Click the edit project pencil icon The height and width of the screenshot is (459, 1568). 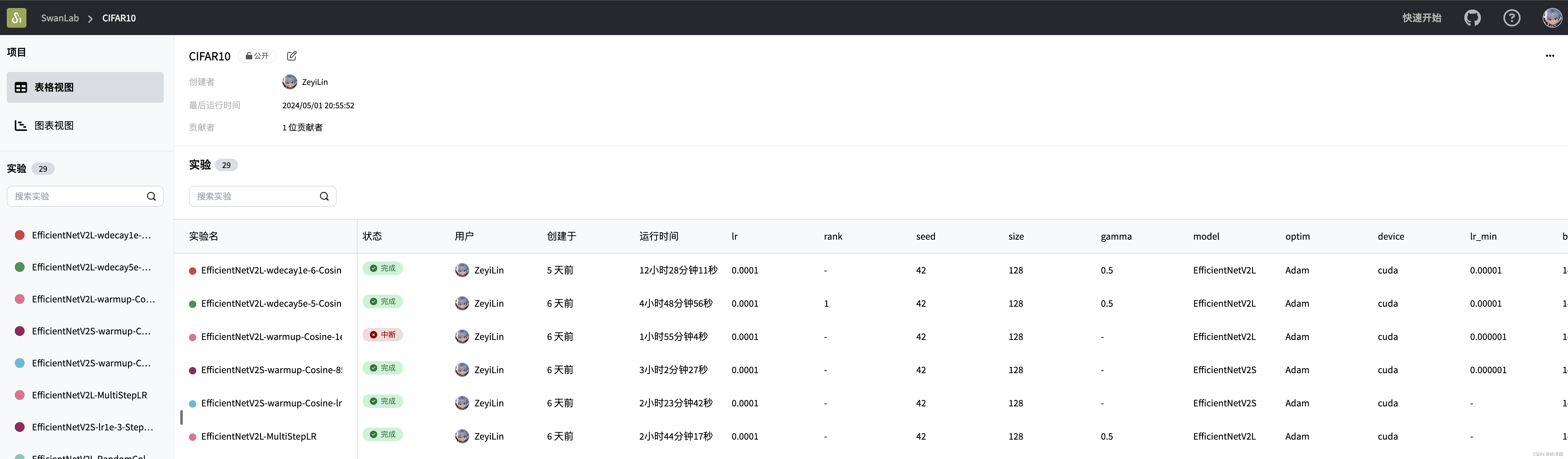(292, 56)
